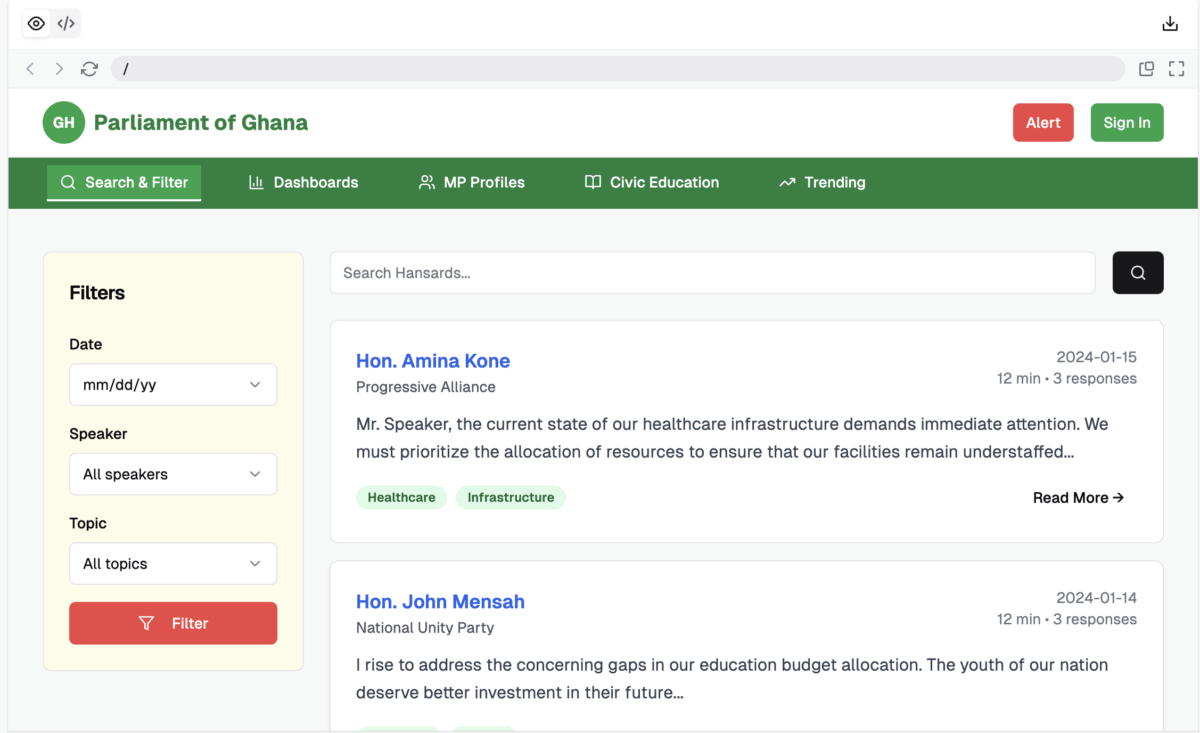Click the 2024-01-14 date text
The image size is (1200, 733).
(x=1097, y=598)
